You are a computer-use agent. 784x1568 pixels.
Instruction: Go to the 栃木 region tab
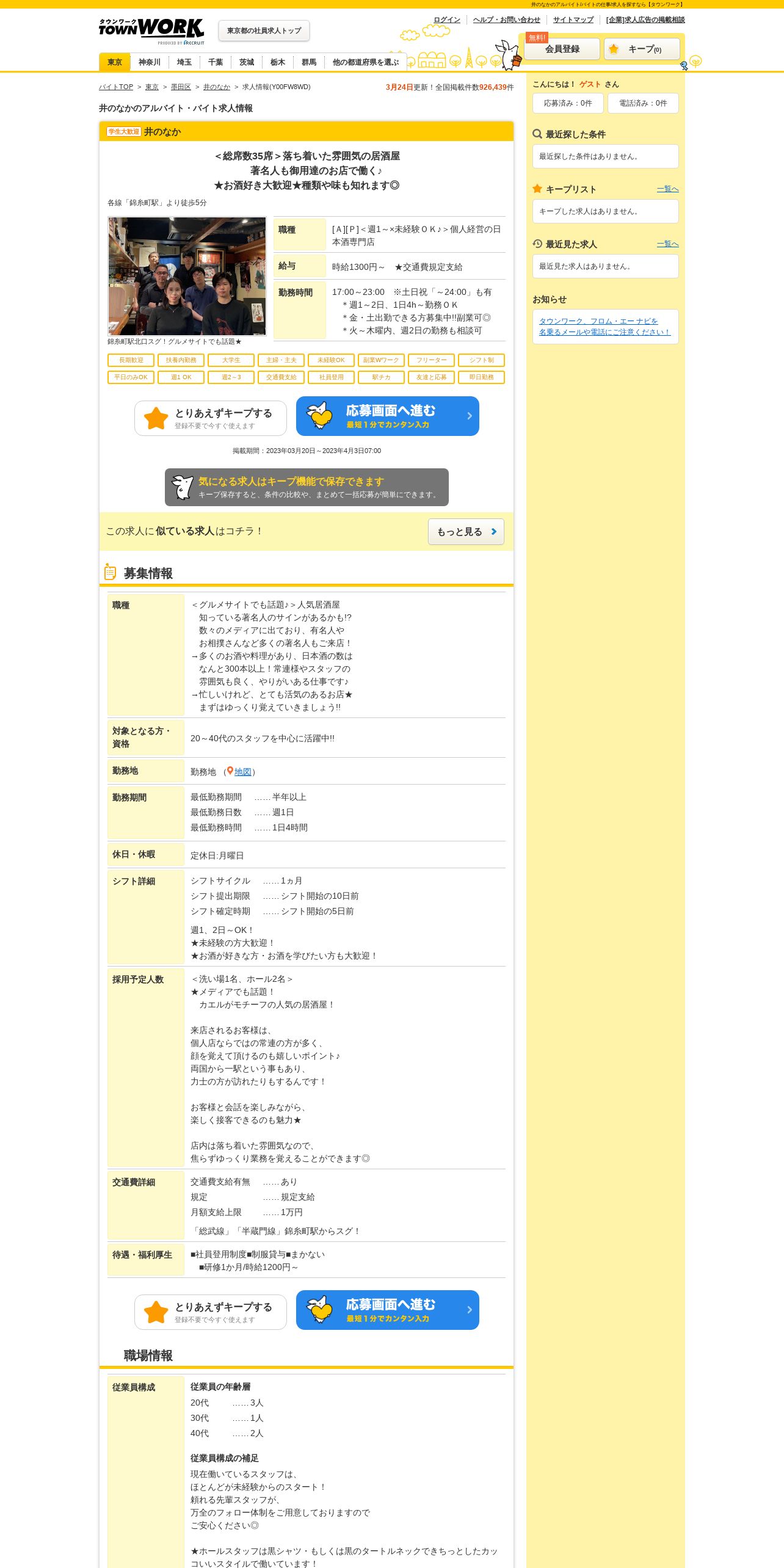(278, 62)
